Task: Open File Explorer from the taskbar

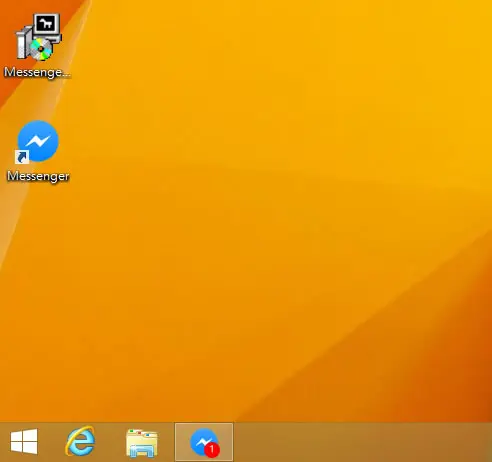Action: [142, 443]
